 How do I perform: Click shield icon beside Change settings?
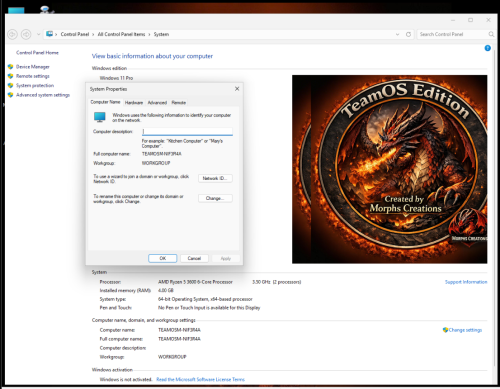(x=445, y=330)
